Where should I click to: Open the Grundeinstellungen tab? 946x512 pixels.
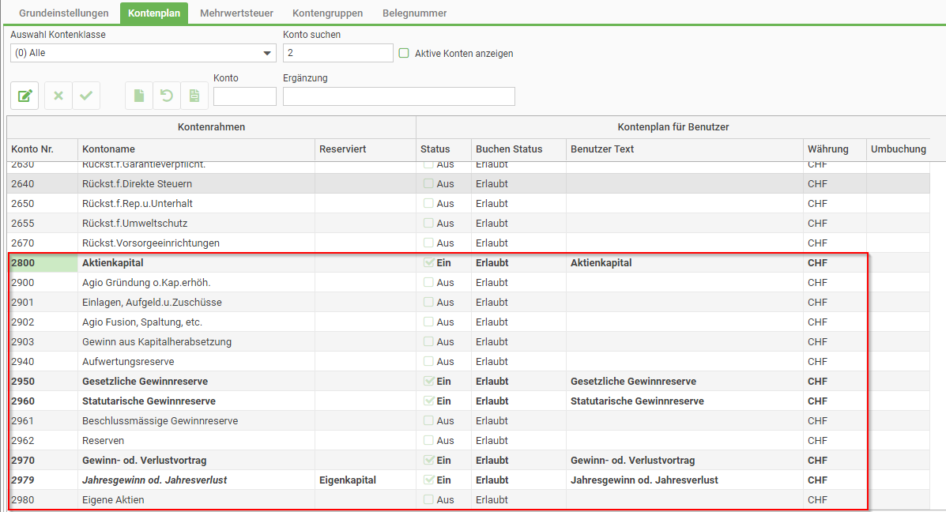point(63,13)
